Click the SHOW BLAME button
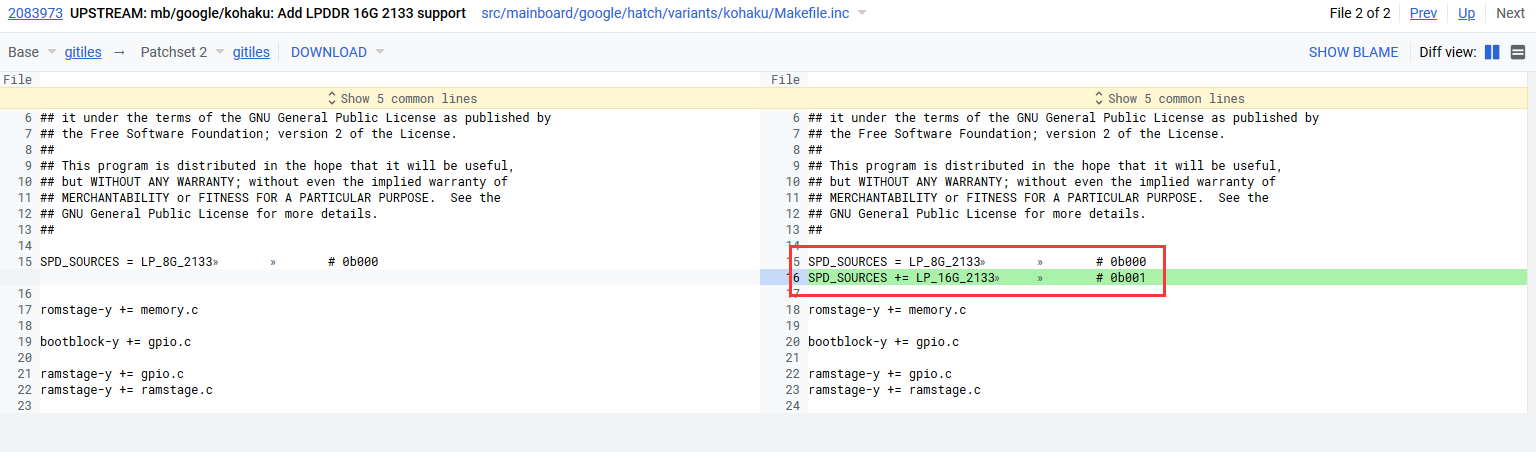Viewport: 1536px width, 452px height. (x=1353, y=52)
